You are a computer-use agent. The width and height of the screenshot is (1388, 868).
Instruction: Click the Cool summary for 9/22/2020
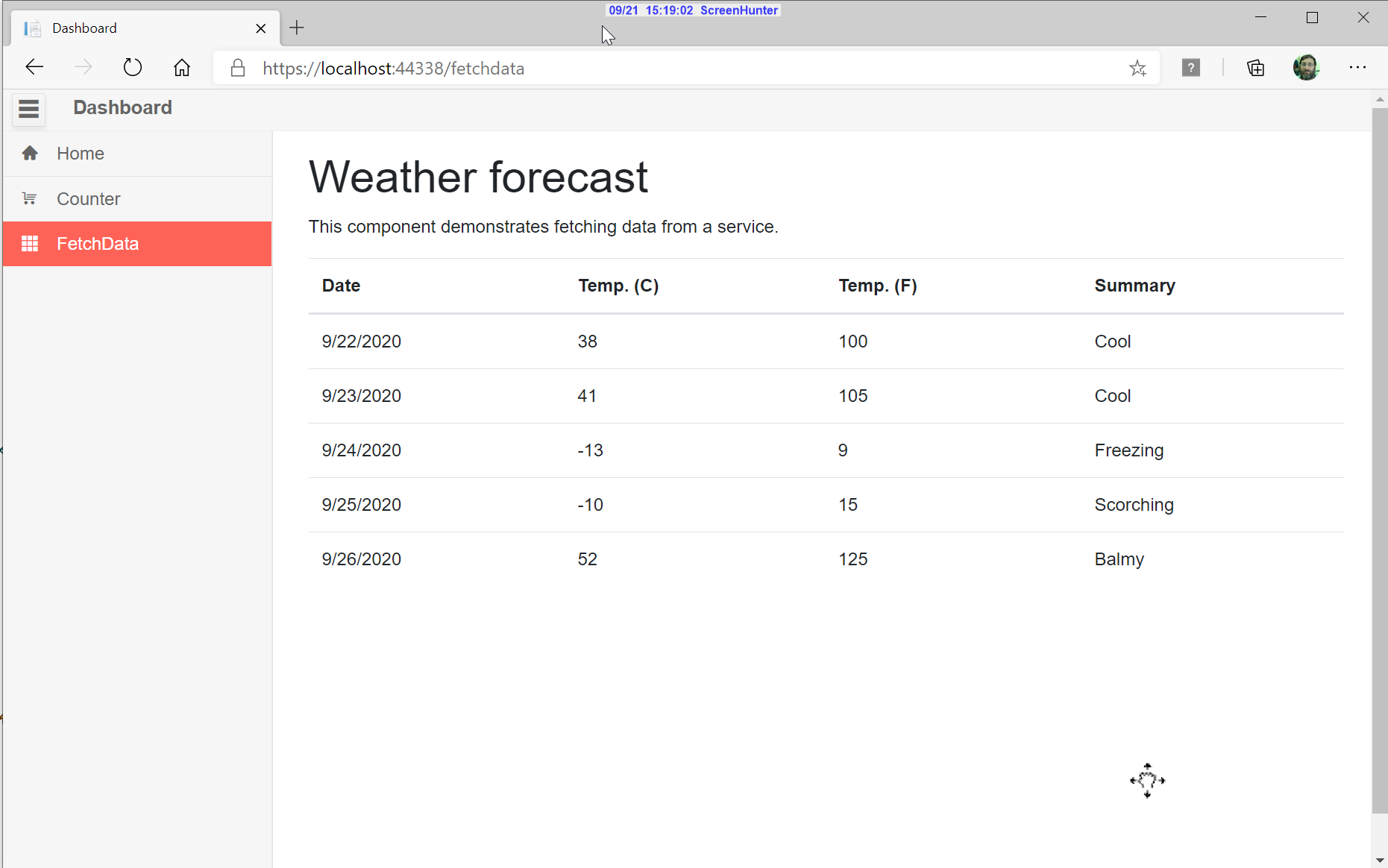[x=1113, y=342]
